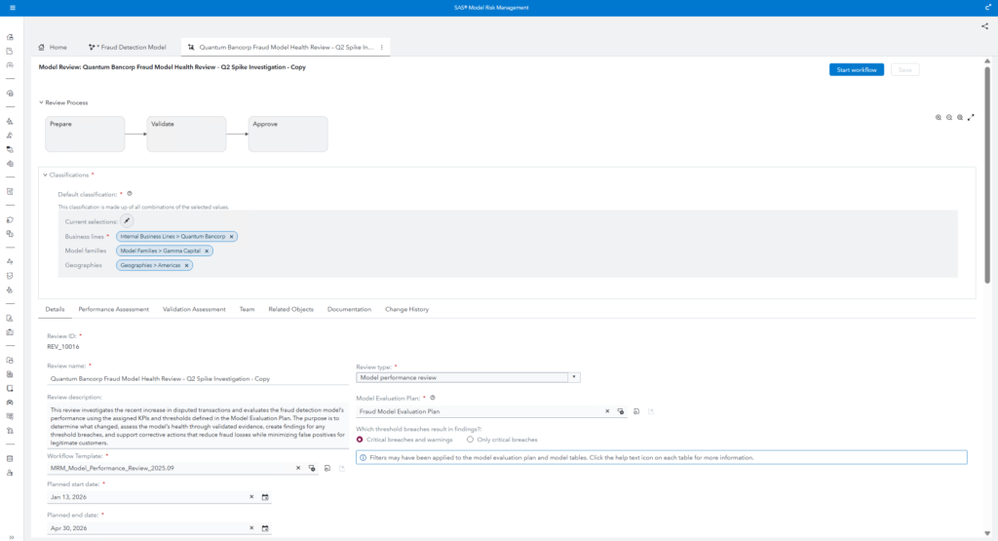The height and width of the screenshot is (541, 998).
Task: Clear the Planned end date value
Action: (x=251, y=528)
